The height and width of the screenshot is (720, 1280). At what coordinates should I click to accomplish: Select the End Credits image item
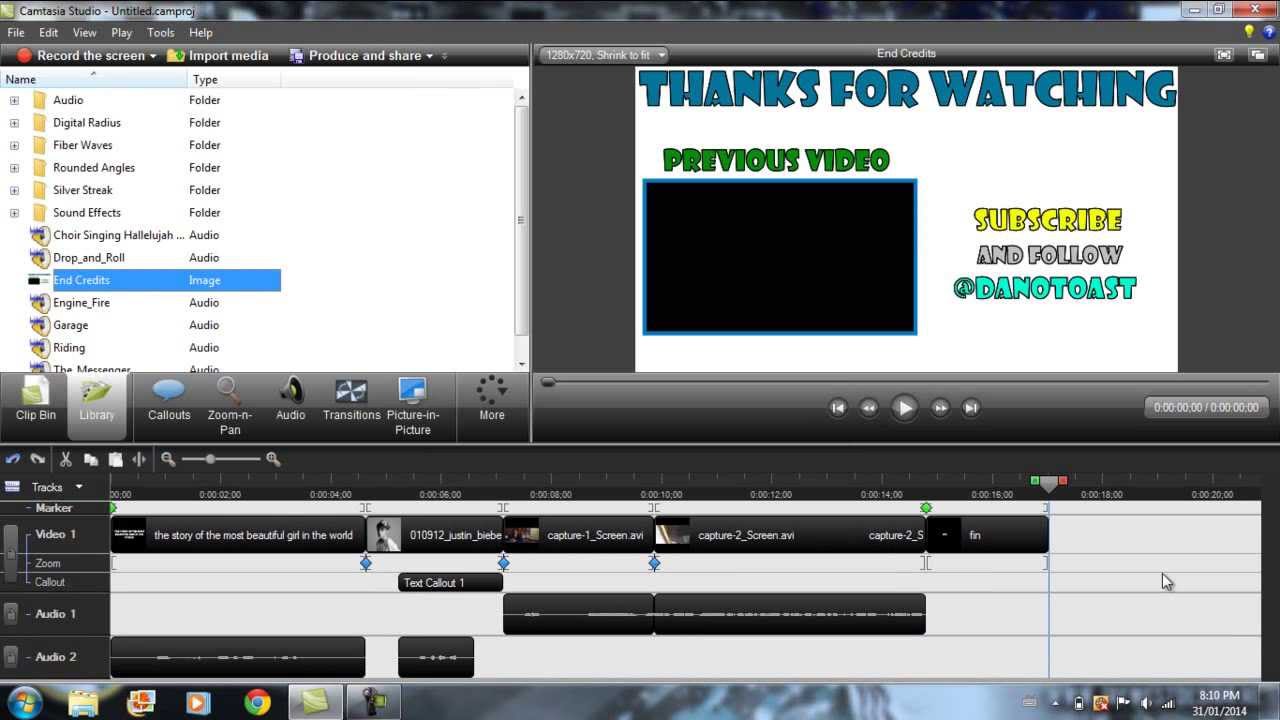(140, 280)
